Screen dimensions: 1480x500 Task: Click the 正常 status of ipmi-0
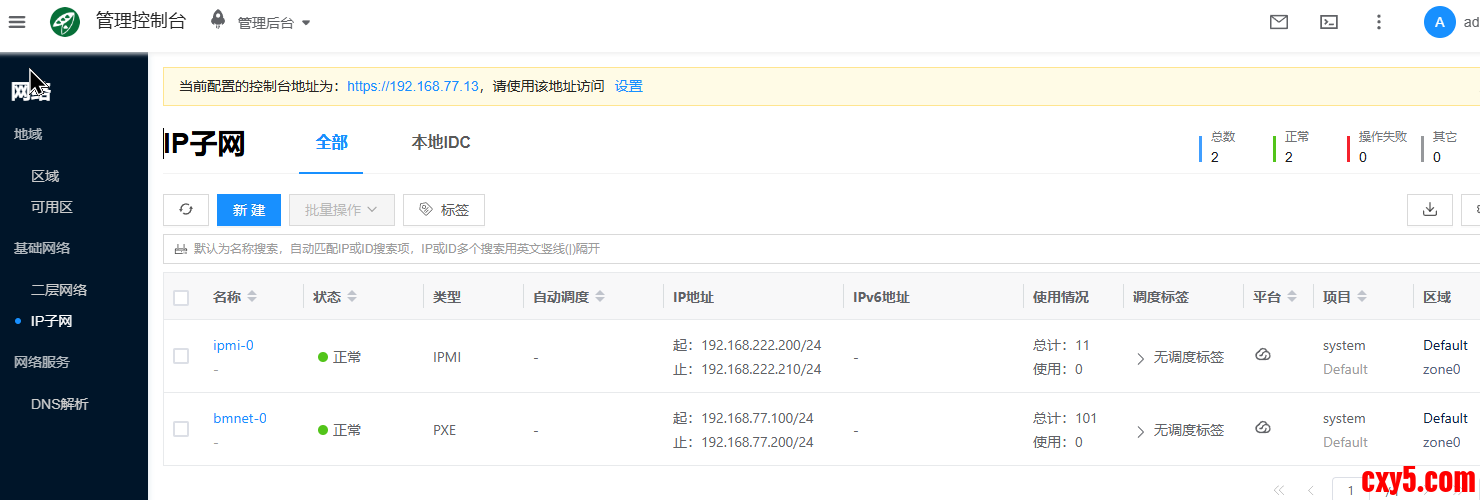tap(340, 357)
